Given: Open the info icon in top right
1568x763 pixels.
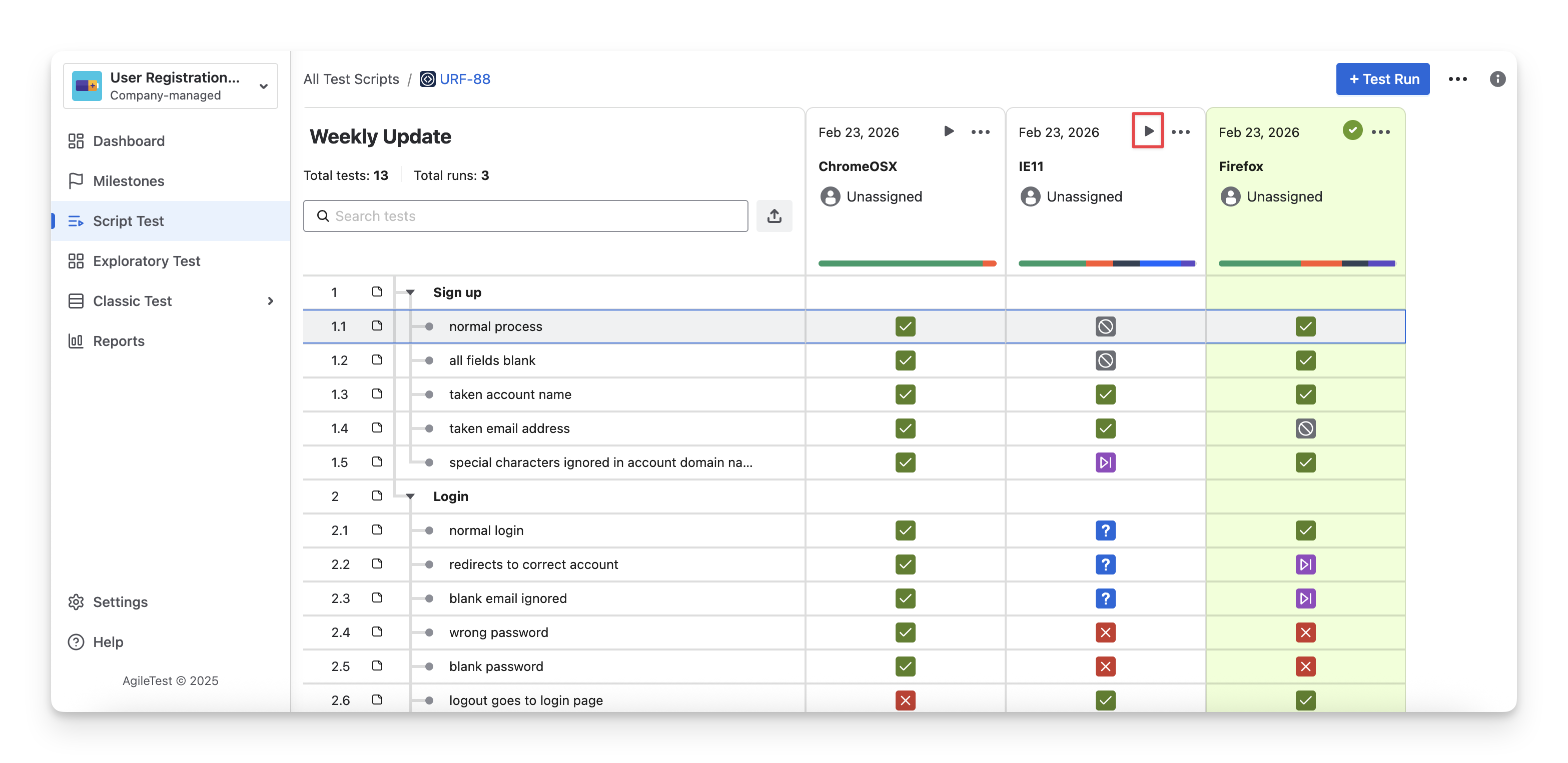Looking at the screenshot, I should [x=1497, y=79].
